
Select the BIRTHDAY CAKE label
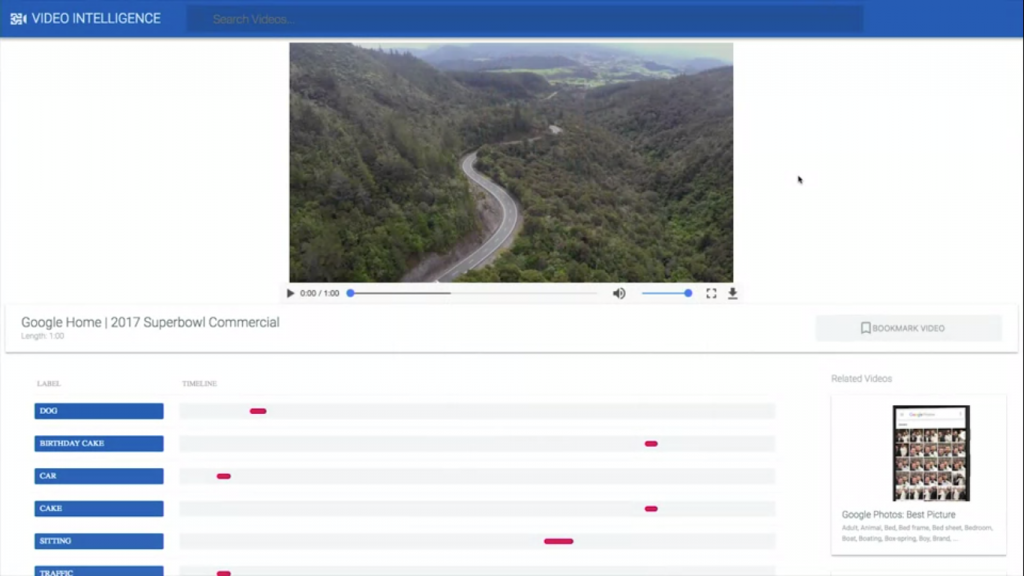tap(99, 443)
